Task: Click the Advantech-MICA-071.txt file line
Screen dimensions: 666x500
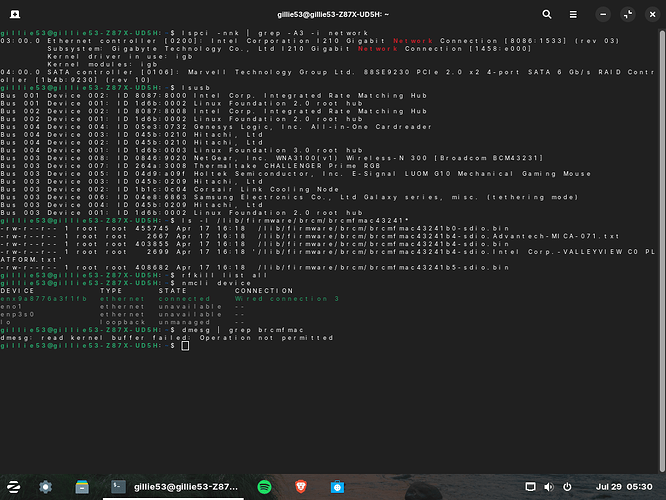Action: [x=310, y=236]
